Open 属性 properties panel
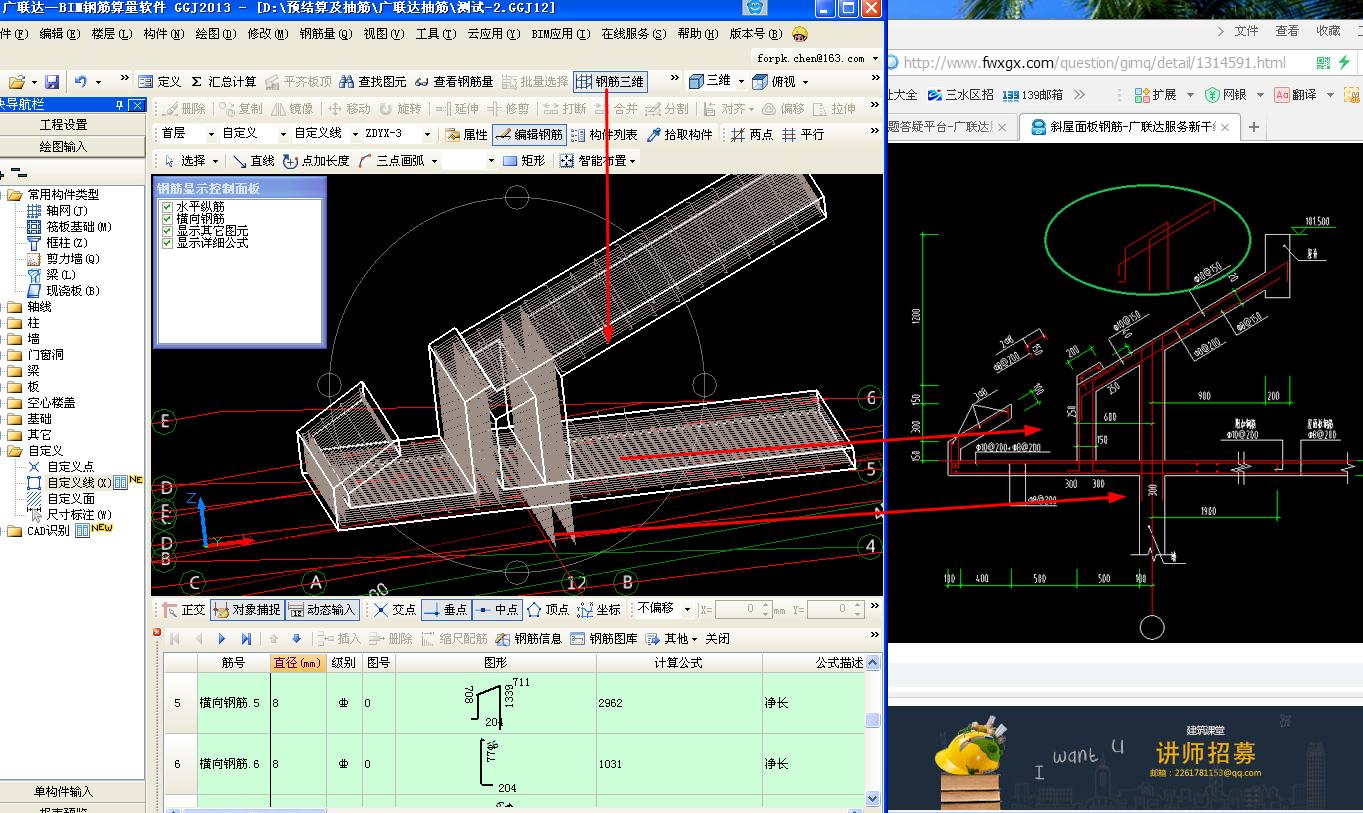 click(466, 134)
